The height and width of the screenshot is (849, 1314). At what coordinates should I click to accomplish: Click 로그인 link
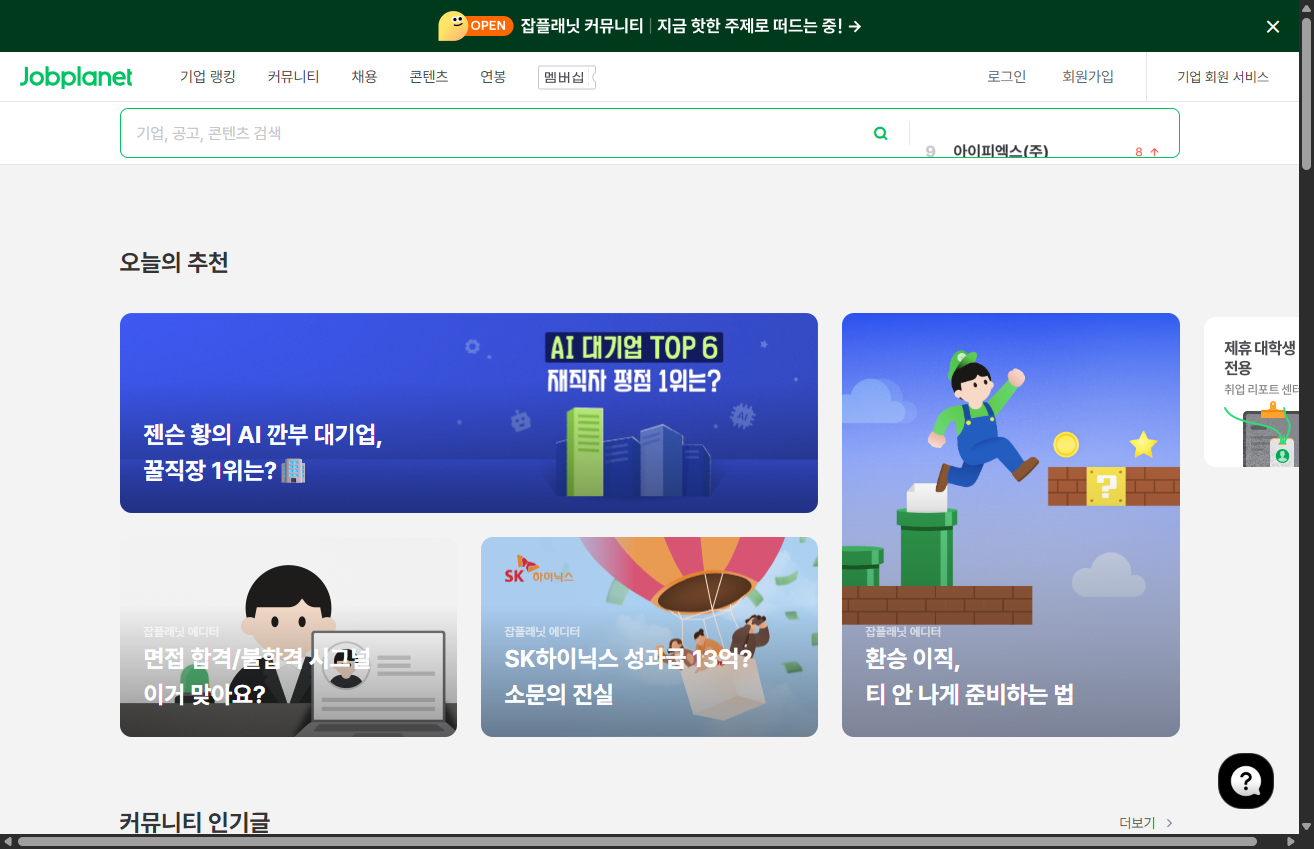click(1006, 77)
